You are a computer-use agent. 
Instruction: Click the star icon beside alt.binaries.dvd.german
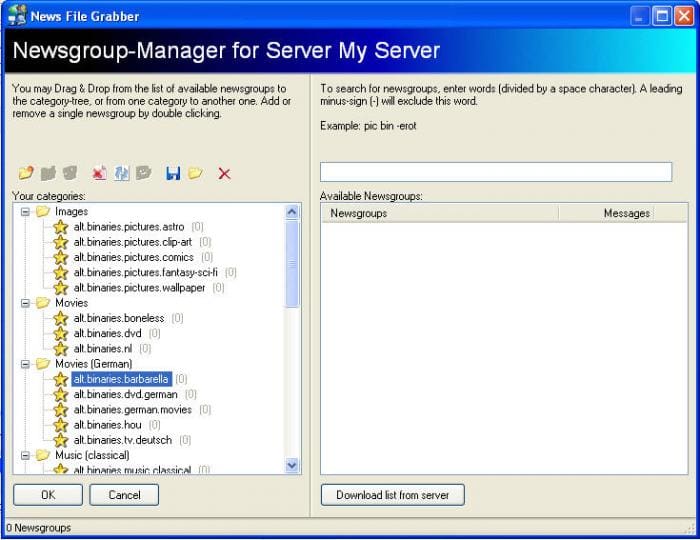(60, 395)
